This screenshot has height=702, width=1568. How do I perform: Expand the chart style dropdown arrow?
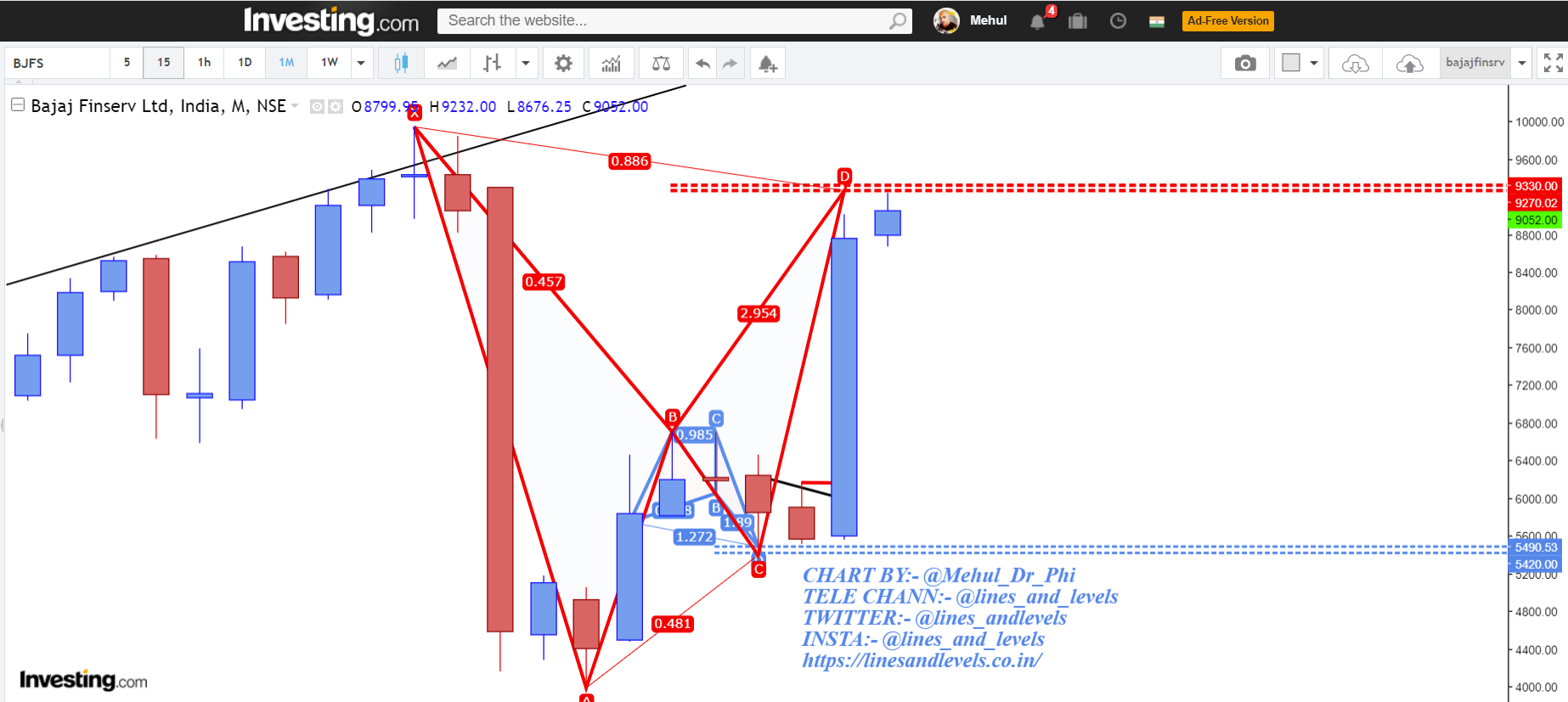(526, 63)
